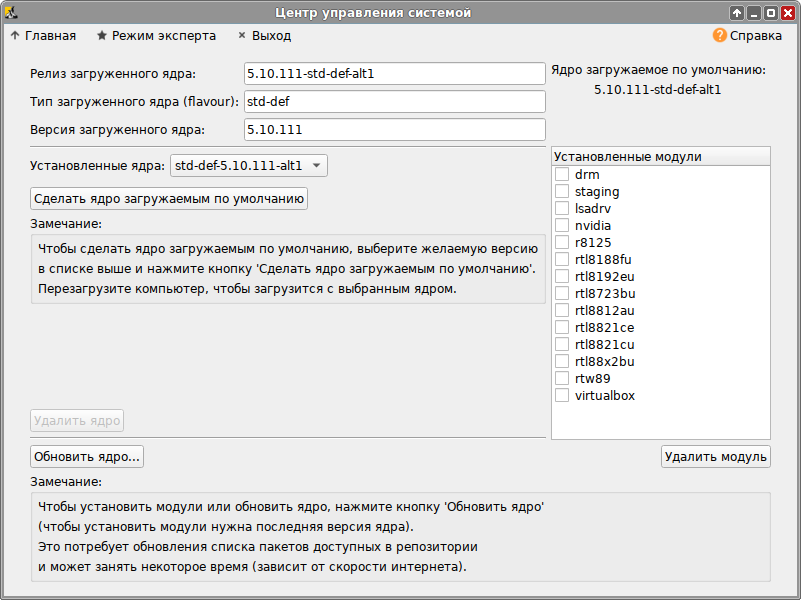Open the Справка help icon
This screenshot has width=801, height=600.
[x=719, y=35]
